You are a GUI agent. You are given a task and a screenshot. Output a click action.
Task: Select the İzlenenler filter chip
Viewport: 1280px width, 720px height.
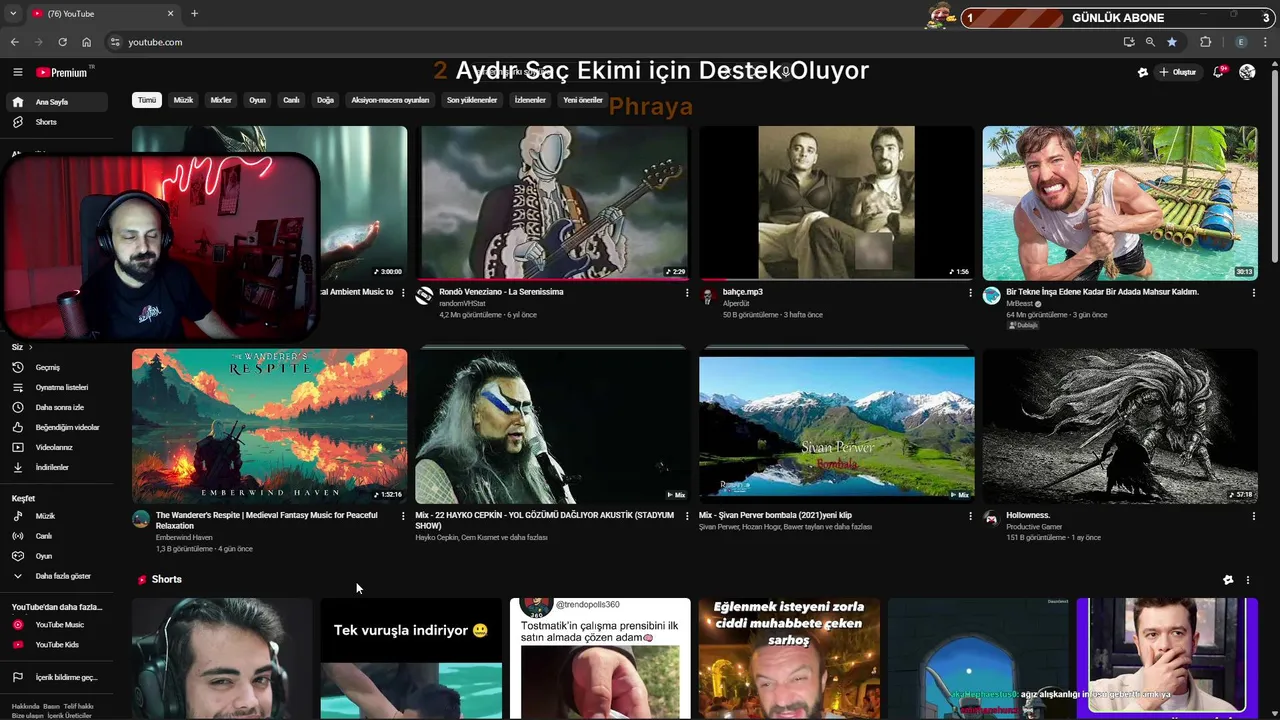[530, 100]
